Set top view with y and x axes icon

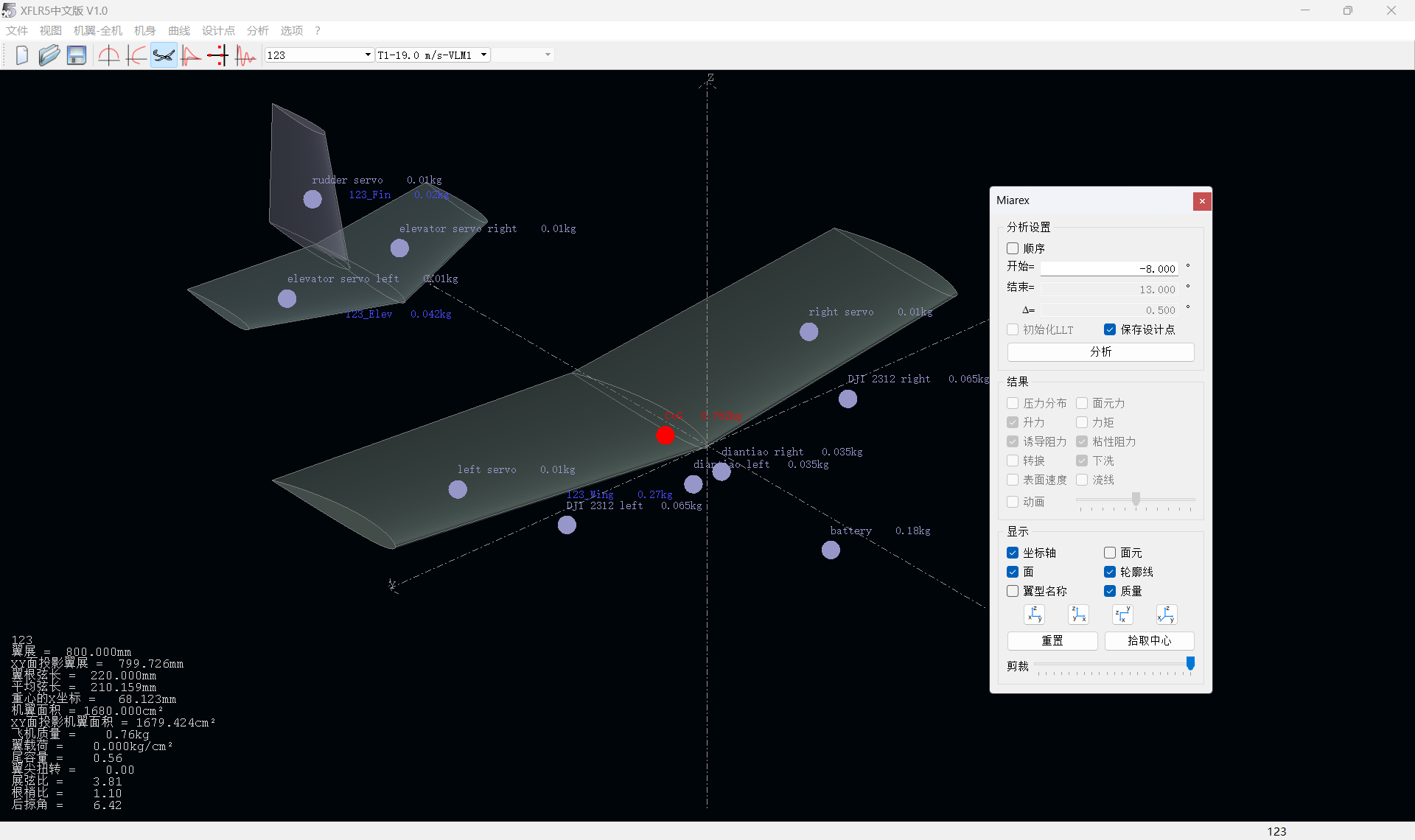coord(1122,615)
